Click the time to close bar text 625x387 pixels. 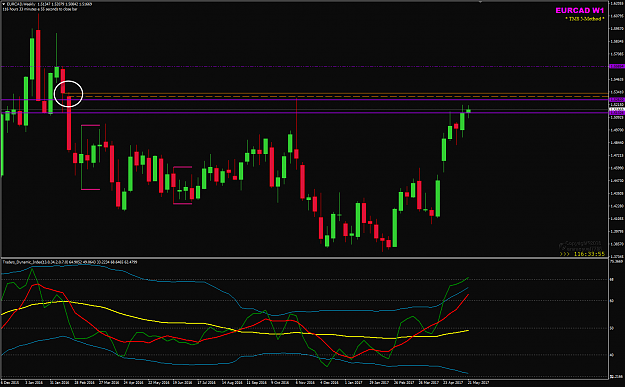pos(40,9)
